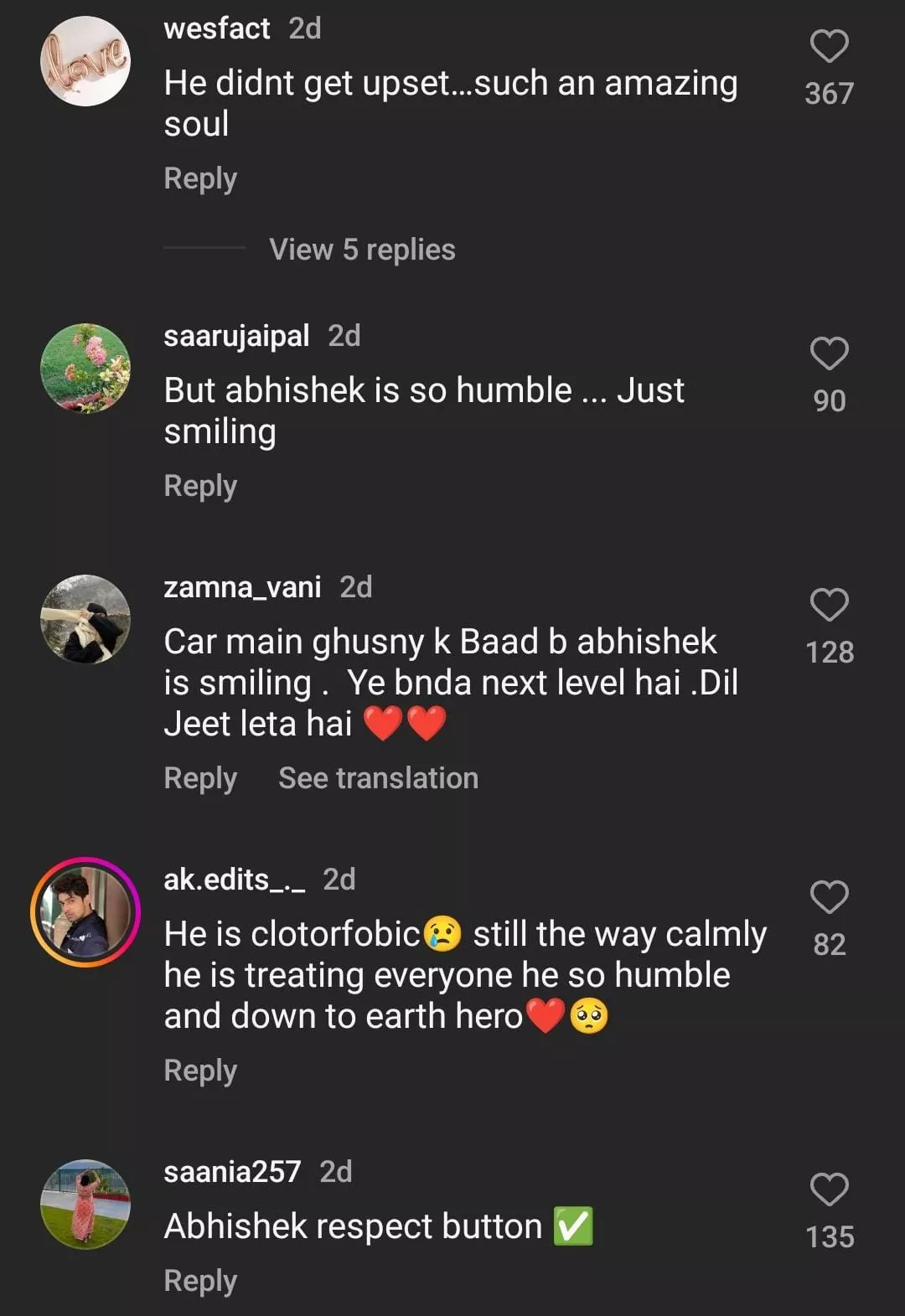Viewport: 905px width, 1316px height.
Task: Like ak.edits_._'s comment with the heart
Action: coord(829,897)
